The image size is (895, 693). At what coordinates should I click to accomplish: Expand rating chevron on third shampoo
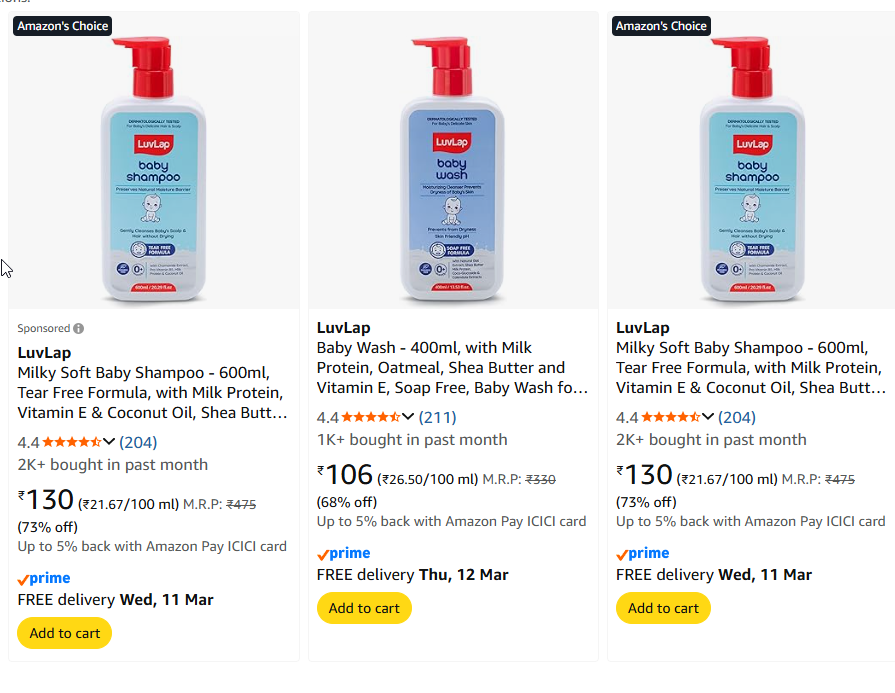[x=708, y=417]
